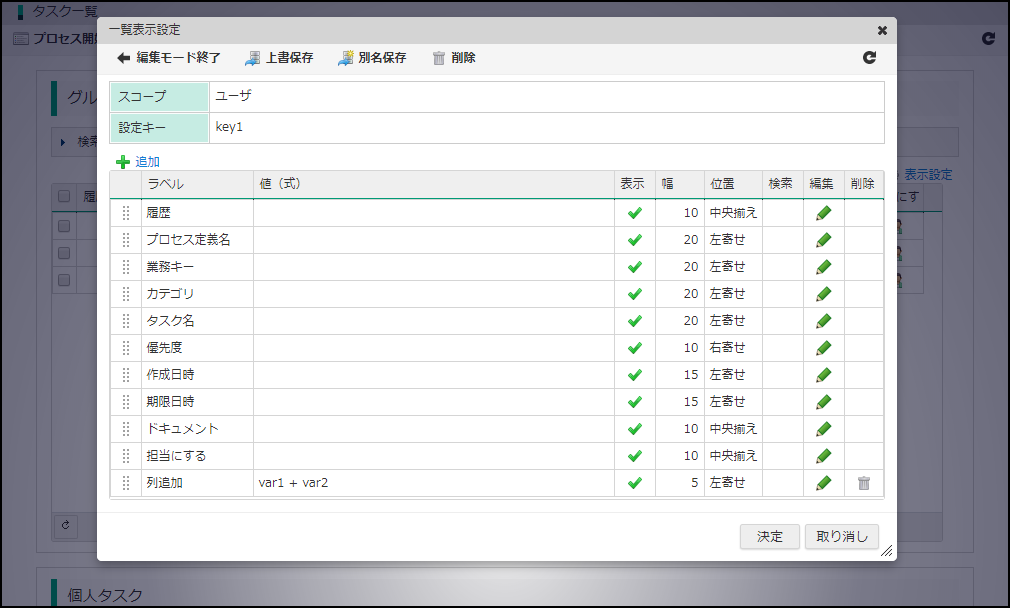Delete the 列追加 row with trash icon
1010x608 pixels.
pyautogui.click(x=864, y=483)
